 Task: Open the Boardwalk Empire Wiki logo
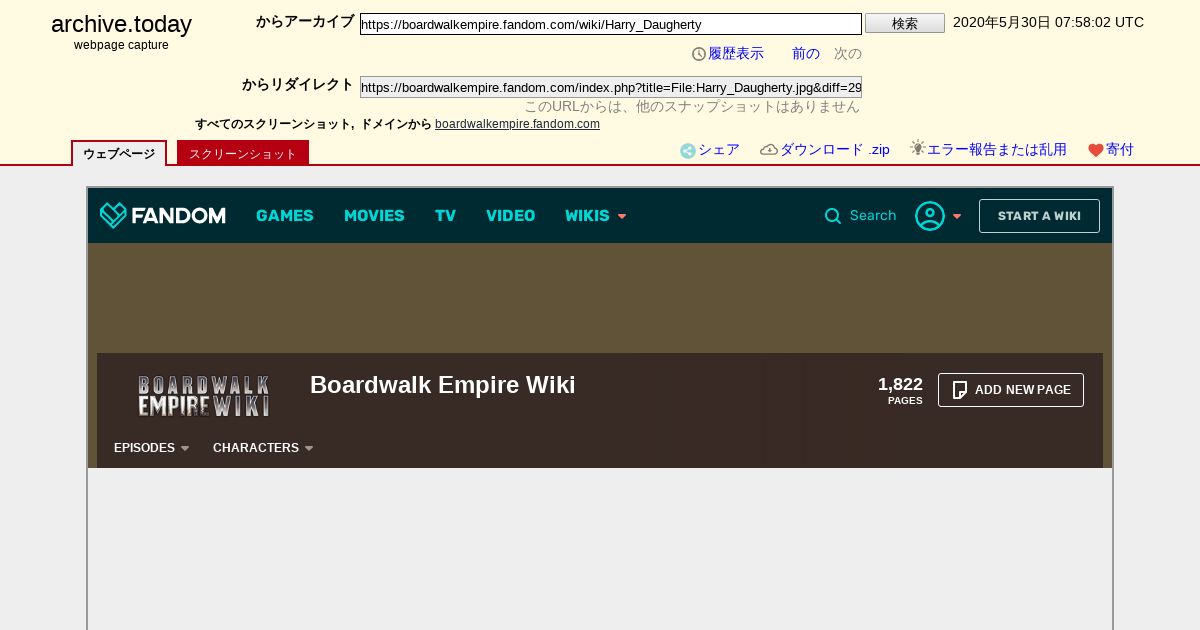[203, 396]
